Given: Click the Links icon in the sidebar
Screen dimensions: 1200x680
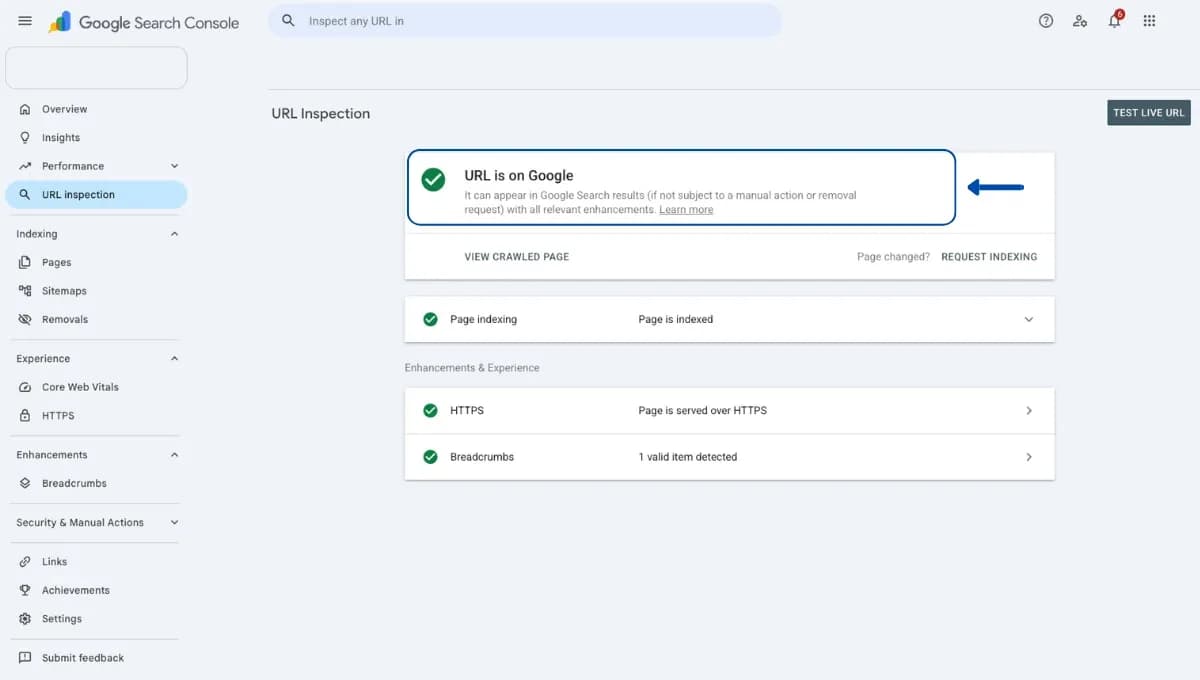Looking at the screenshot, I should coord(25,562).
